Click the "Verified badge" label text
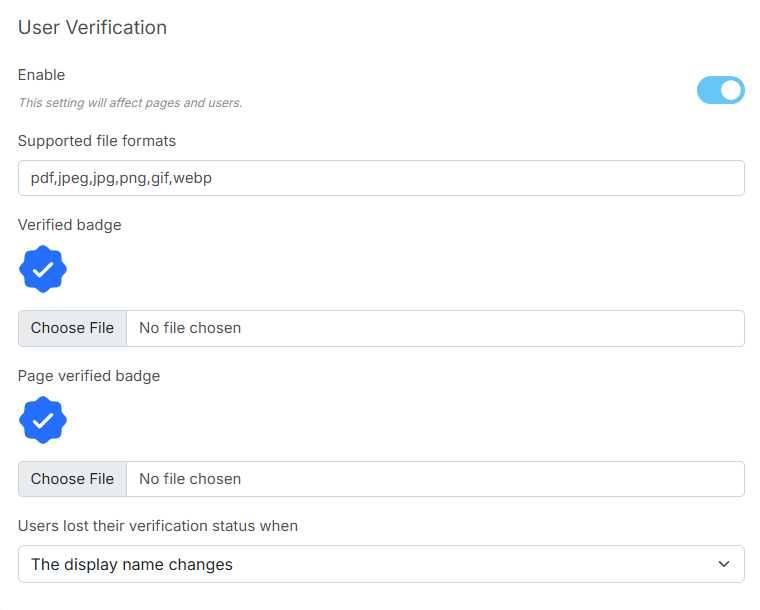 (x=70, y=225)
